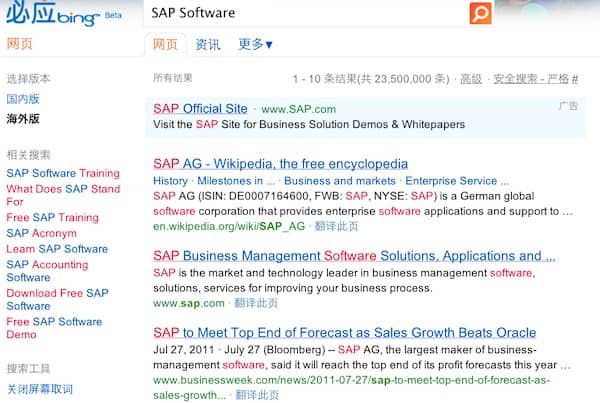Click 关闭屏幕取词 tool link

pyautogui.click(x=40, y=389)
